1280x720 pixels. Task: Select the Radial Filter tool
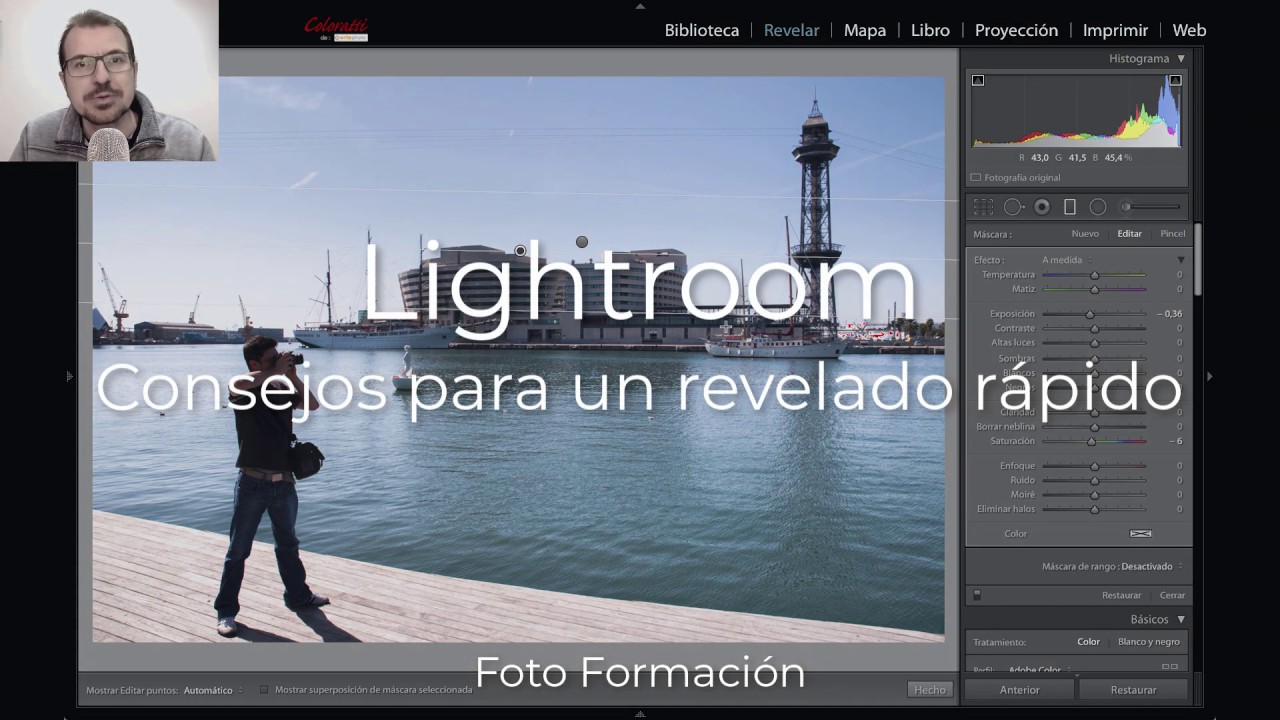tap(1098, 207)
